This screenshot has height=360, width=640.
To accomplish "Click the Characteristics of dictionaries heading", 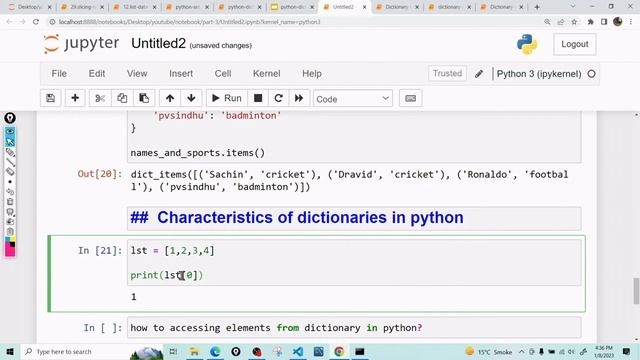I will pos(297,218).
